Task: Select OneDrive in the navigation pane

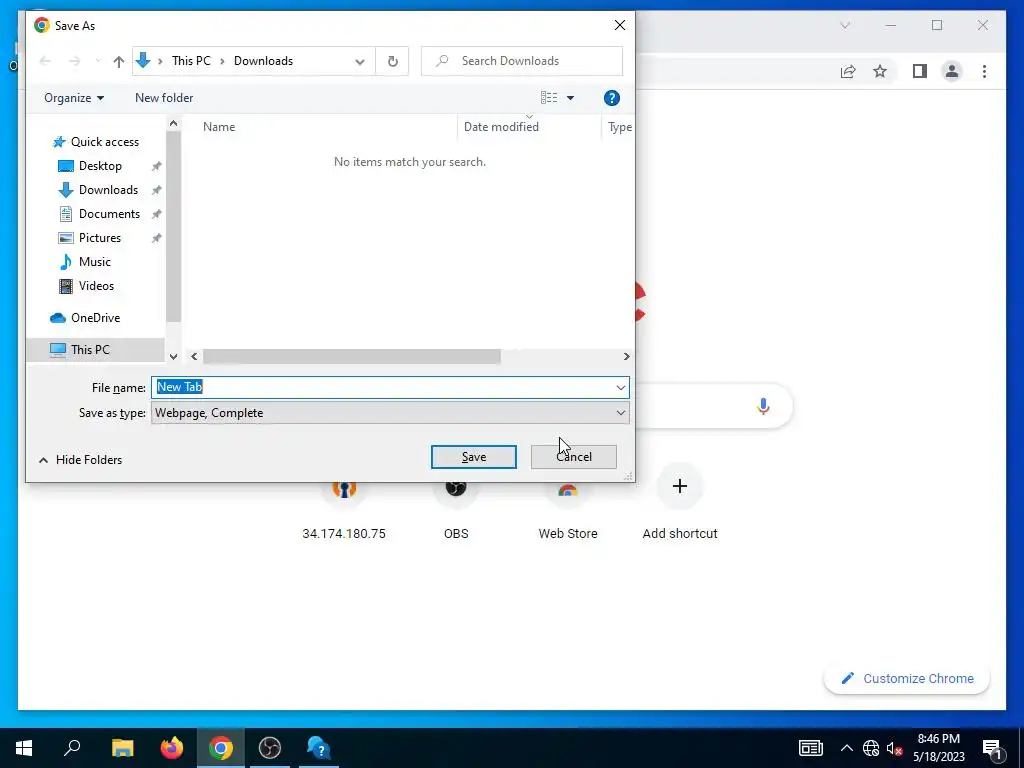Action: pos(95,318)
